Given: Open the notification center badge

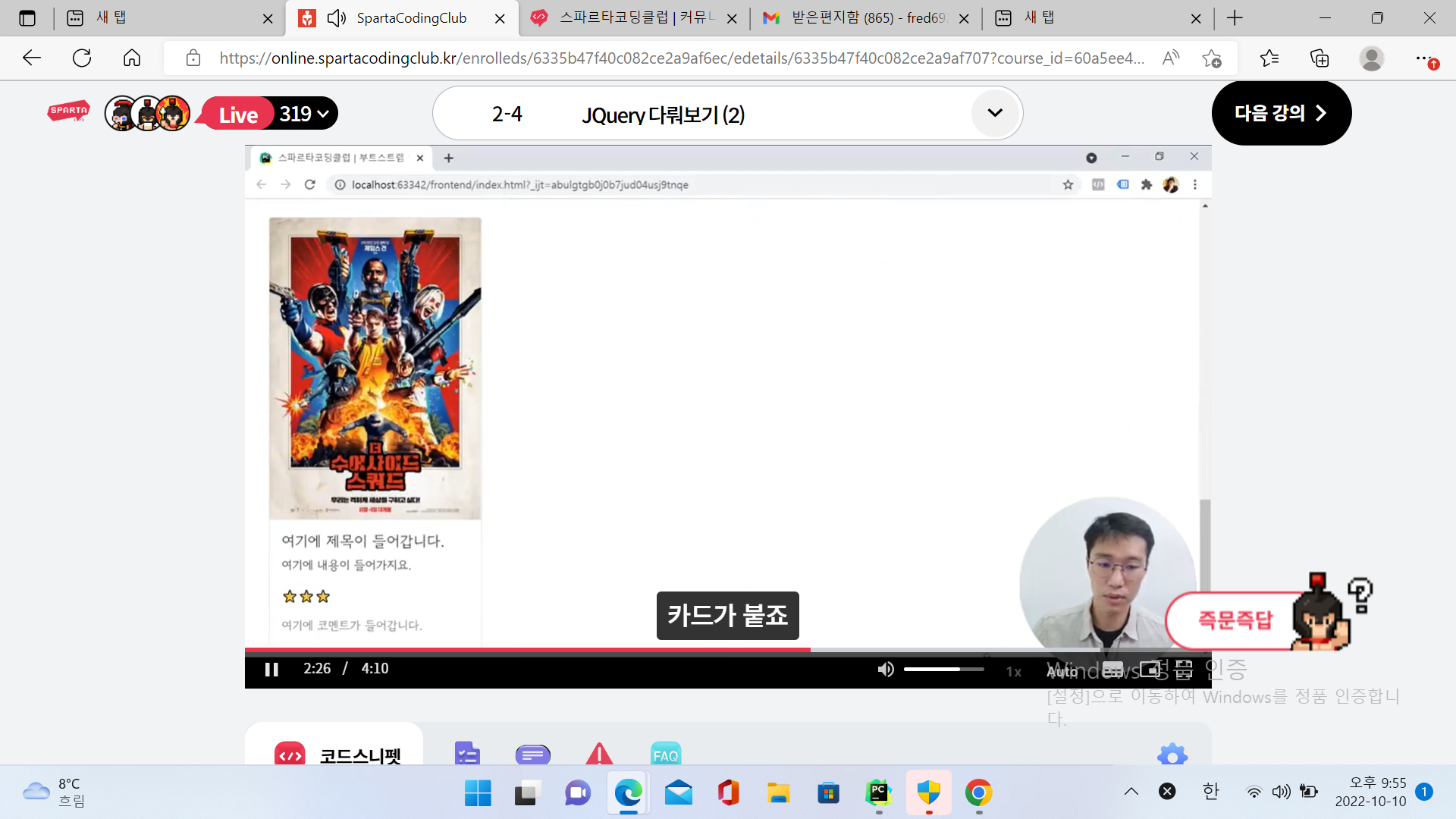Looking at the screenshot, I should (1424, 792).
